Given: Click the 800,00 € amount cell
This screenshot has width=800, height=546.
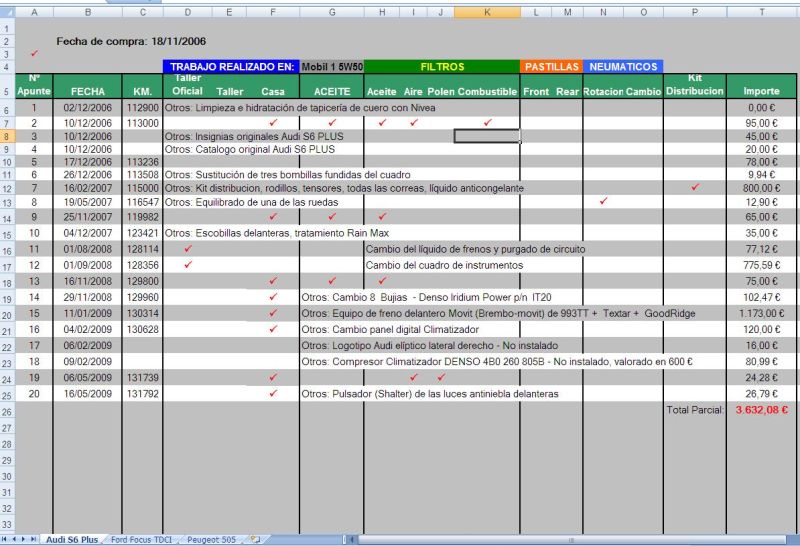Looking at the screenshot, I should 761,188.
